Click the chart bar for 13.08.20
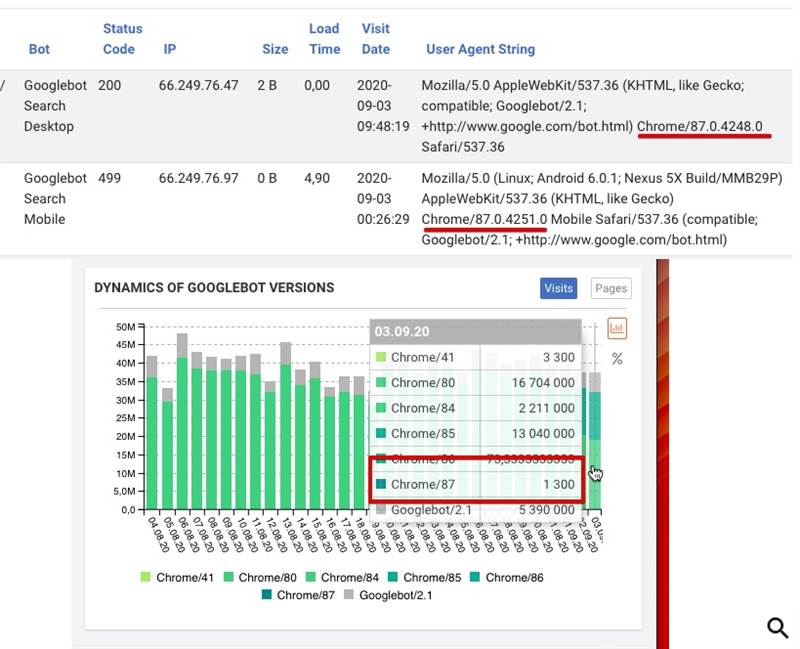 286,426
